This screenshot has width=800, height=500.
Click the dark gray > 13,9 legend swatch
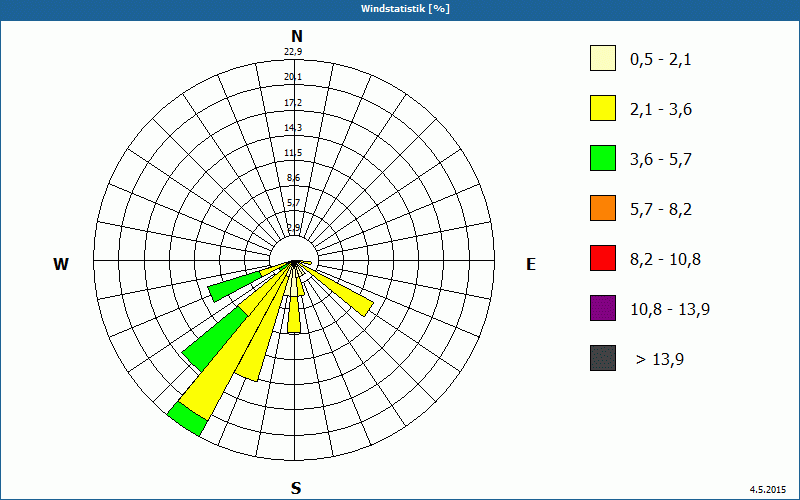[x=603, y=358]
